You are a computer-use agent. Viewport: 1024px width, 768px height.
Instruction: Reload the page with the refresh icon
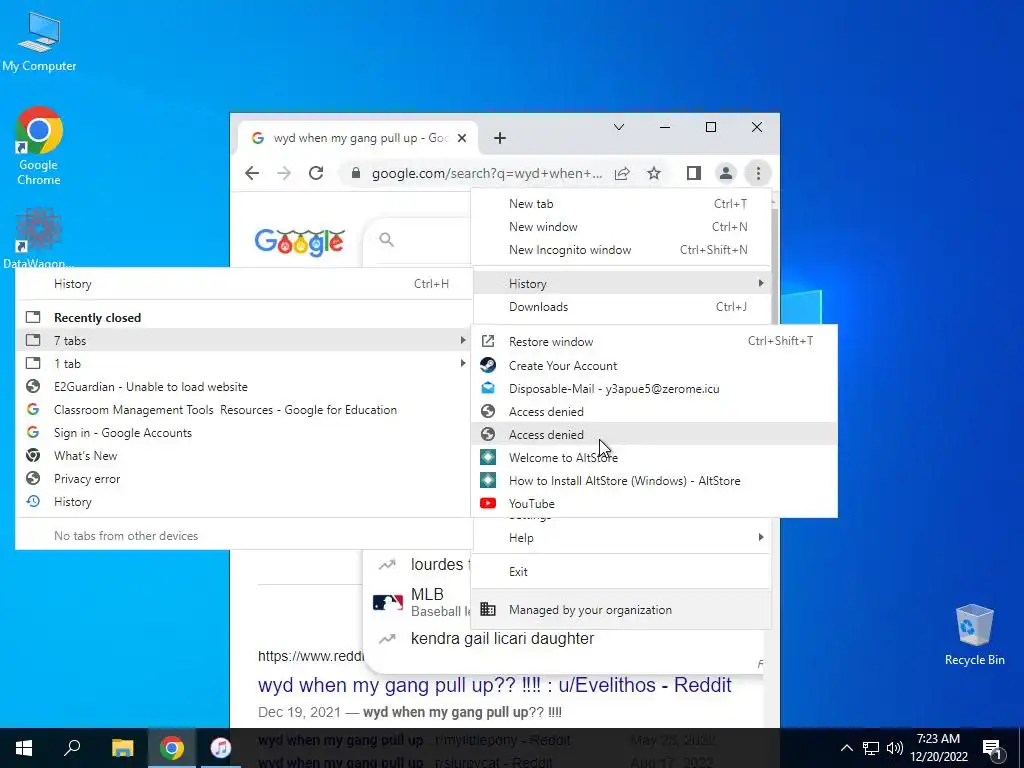[x=316, y=173]
